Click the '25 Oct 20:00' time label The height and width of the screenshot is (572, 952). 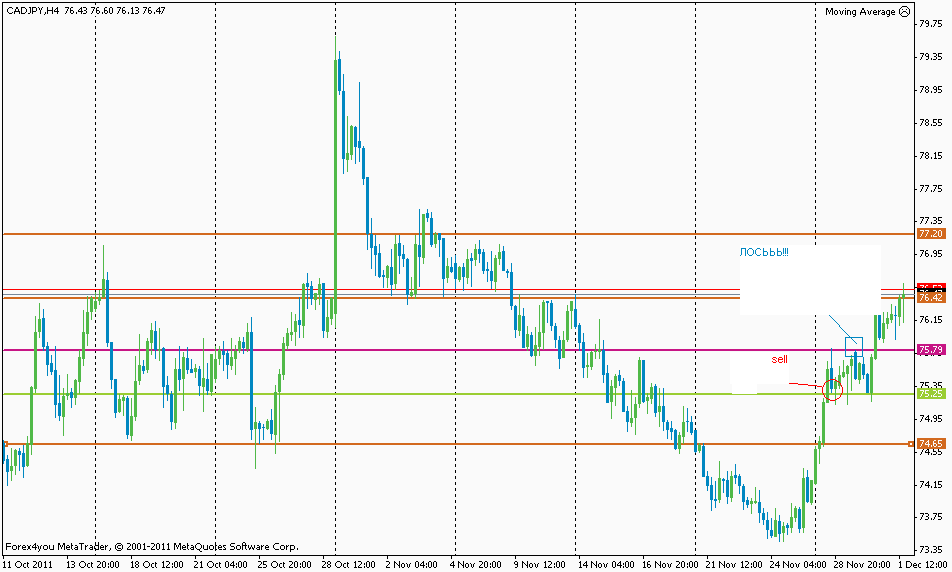(284, 564)
